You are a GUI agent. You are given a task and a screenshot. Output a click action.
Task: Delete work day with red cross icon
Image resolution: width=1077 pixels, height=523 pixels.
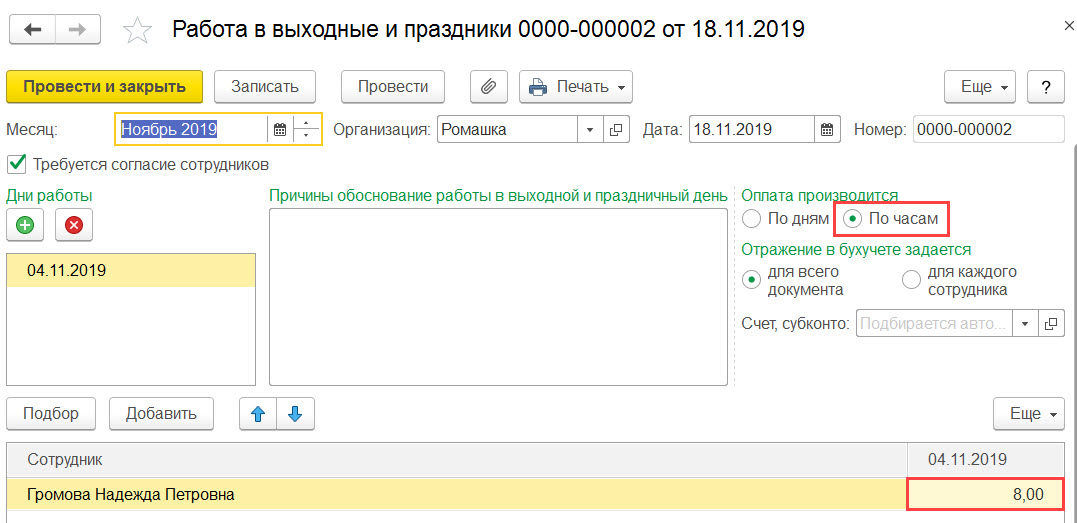tap(73, 225)
